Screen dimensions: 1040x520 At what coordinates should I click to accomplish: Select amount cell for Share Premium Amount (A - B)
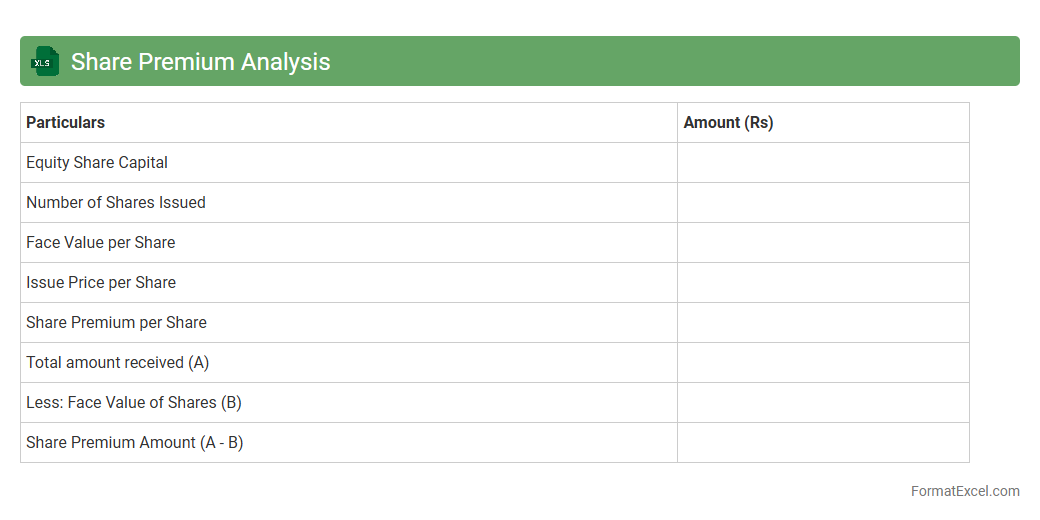823,443
